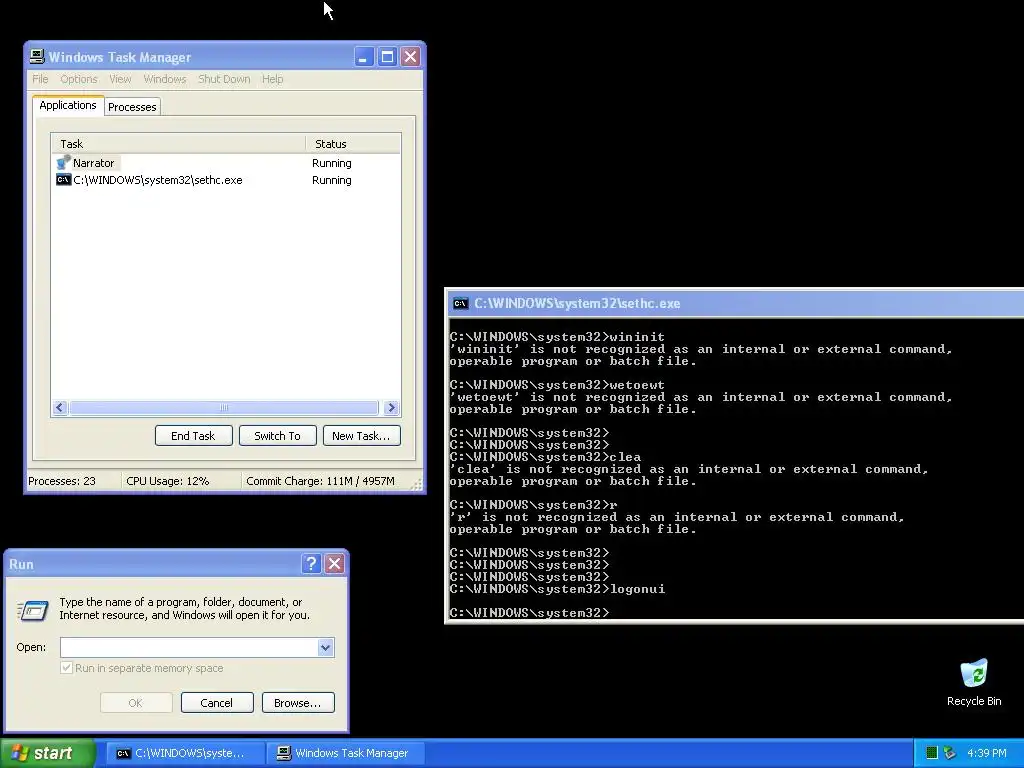The width and height of the screenshot is (1024, 768).
Task: Select the Applications tab
Action: click(68, 105)
